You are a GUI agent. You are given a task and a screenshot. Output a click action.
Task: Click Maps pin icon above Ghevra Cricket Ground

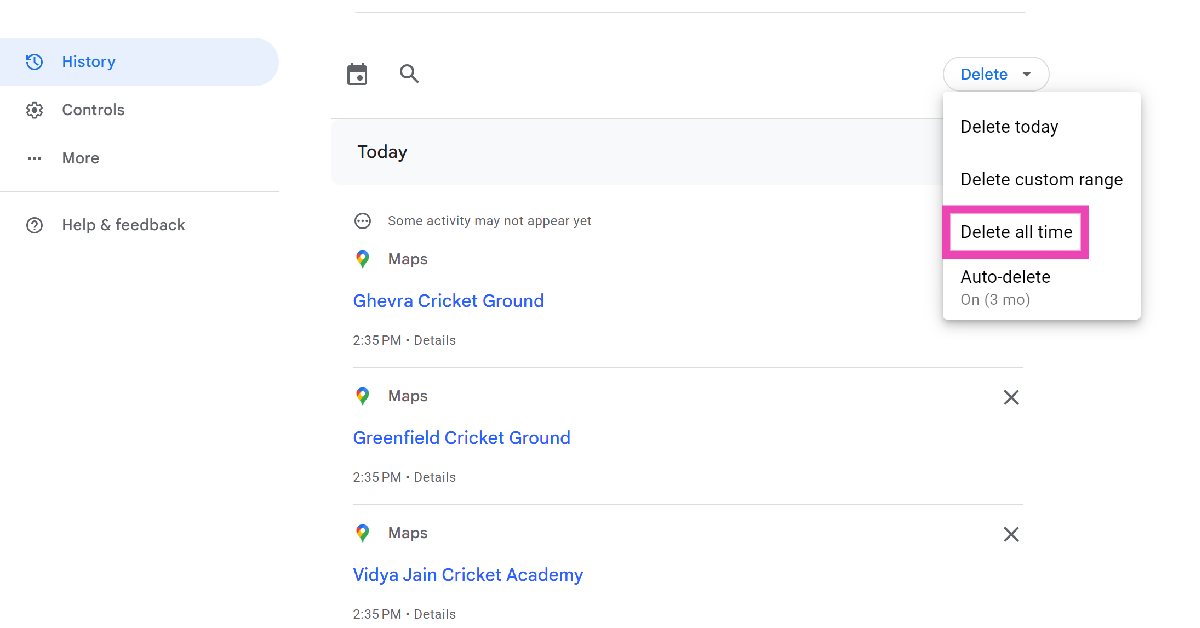[363, 259]
